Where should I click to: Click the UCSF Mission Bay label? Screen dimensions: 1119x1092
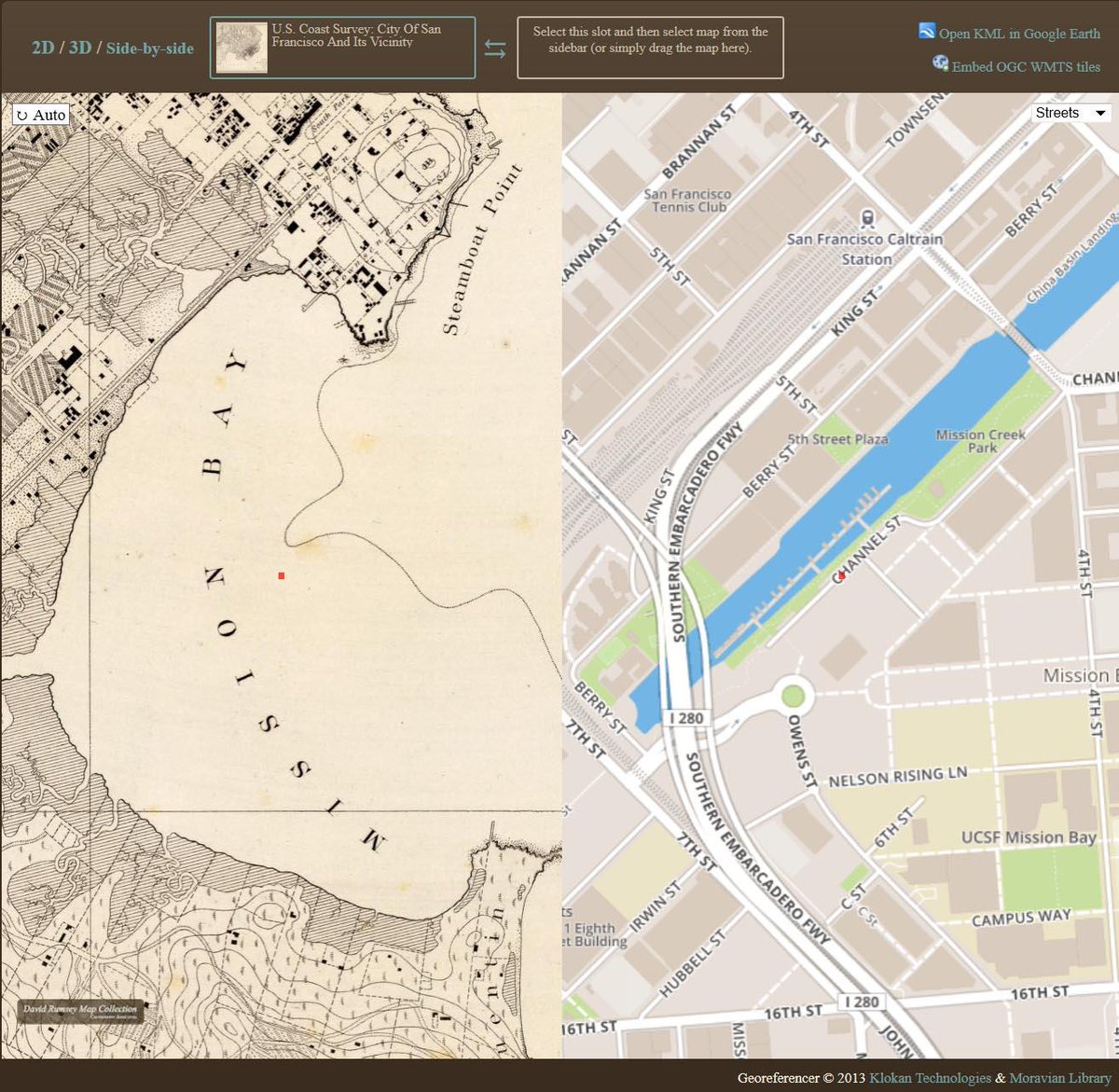click(1029, 837)
